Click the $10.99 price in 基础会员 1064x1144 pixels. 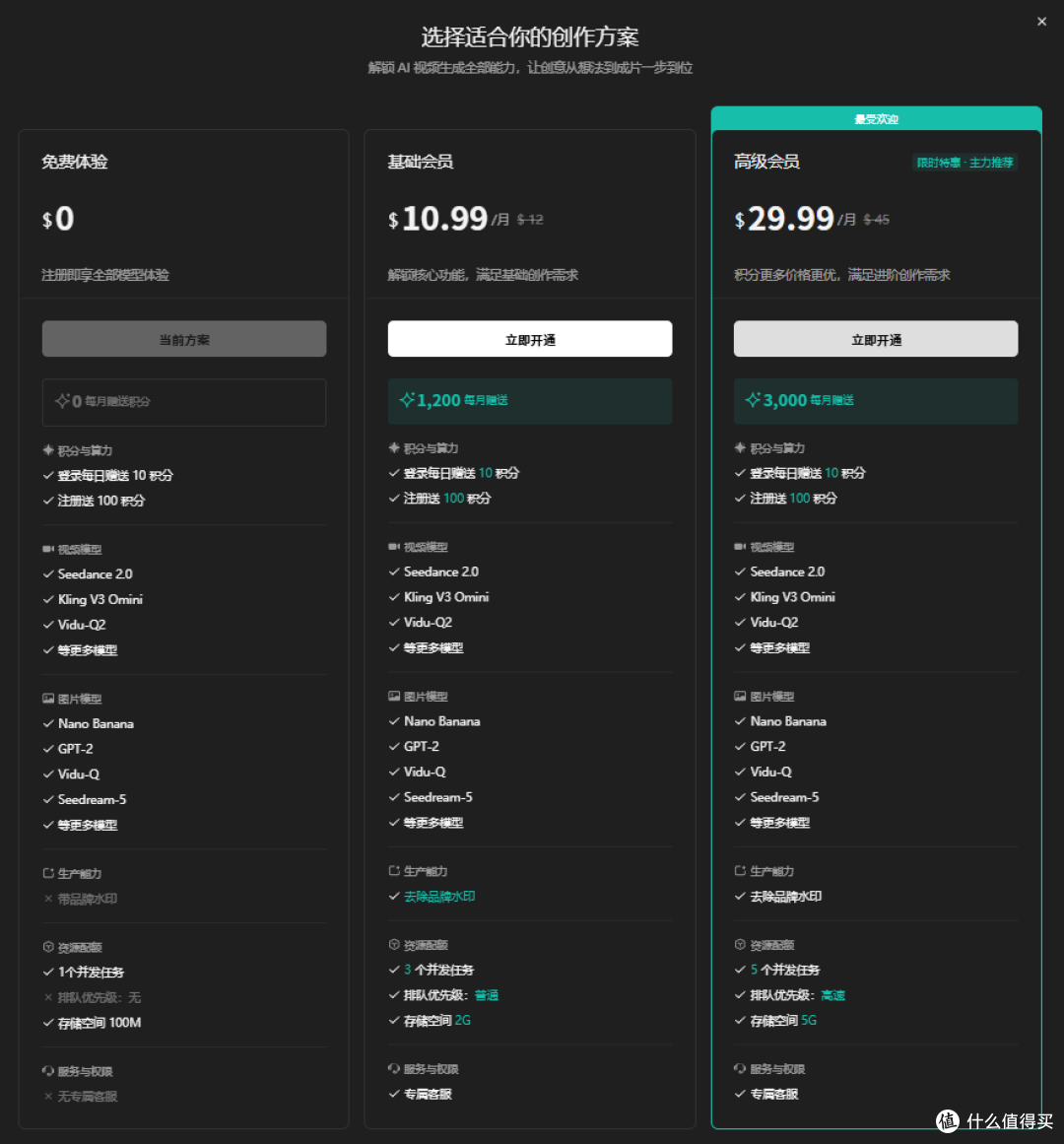tap(437, 218)
